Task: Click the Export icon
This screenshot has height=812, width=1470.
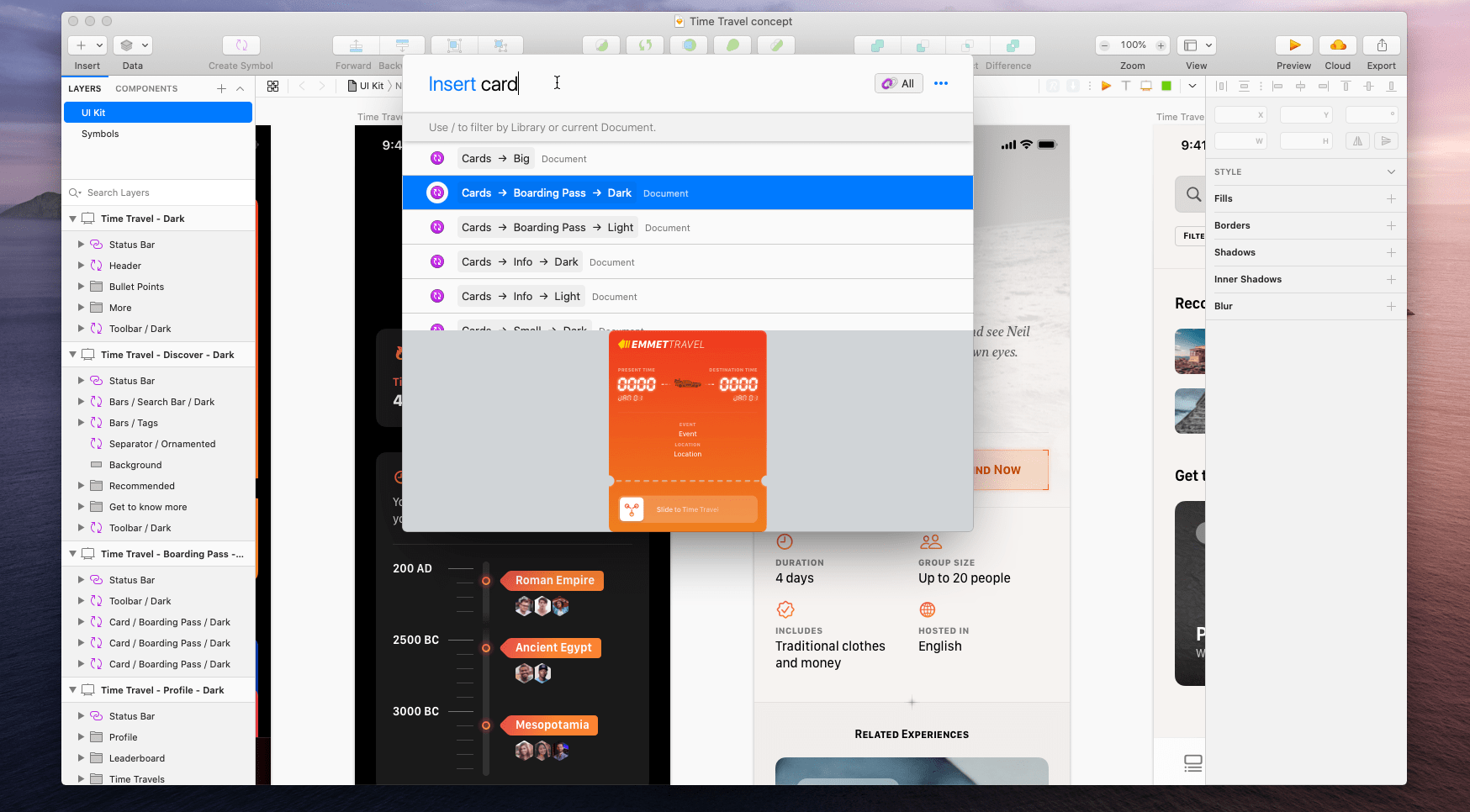Action: (1381, 45)
